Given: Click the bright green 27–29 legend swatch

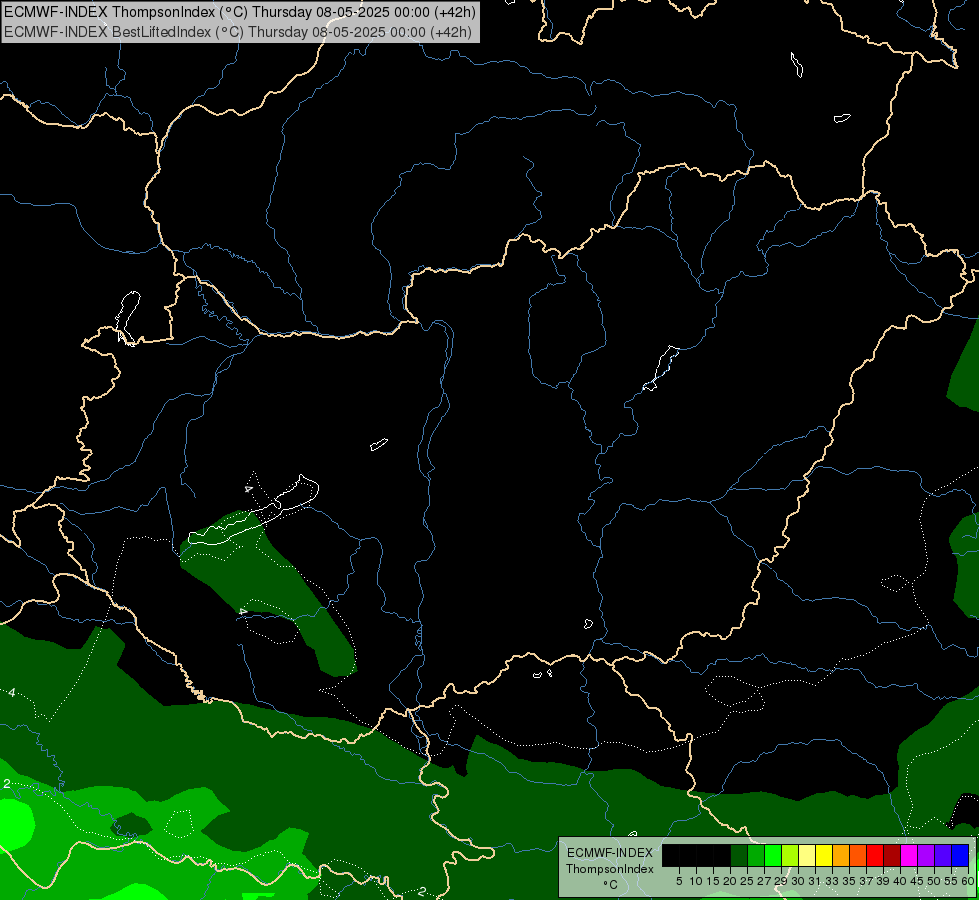Looking at the screenshot, I should (x=772, y=855).
